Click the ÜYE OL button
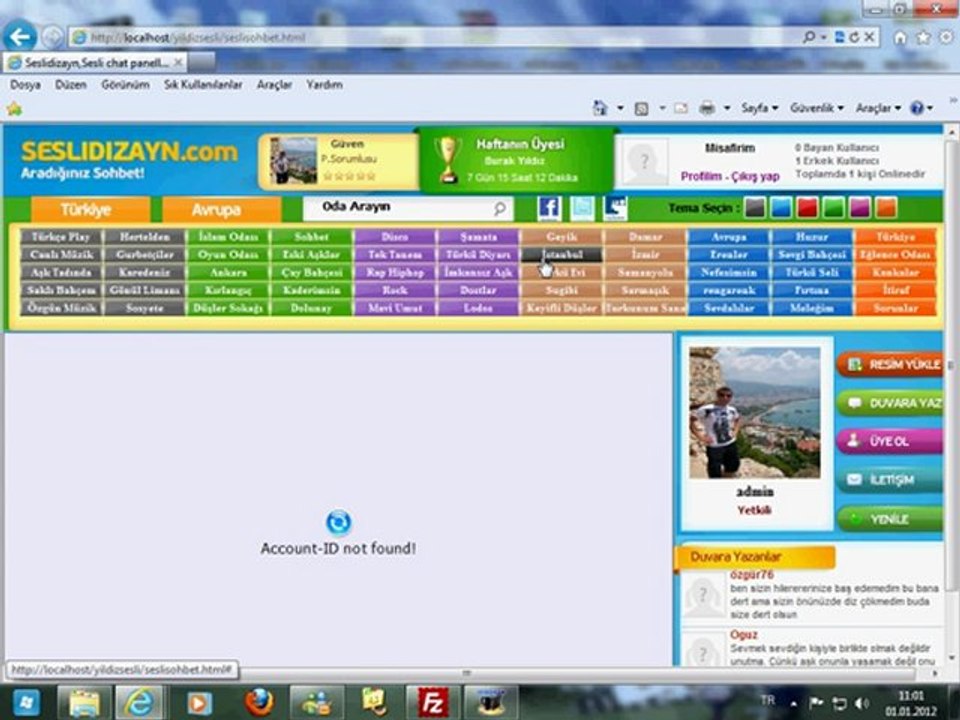 pos(889,441)
